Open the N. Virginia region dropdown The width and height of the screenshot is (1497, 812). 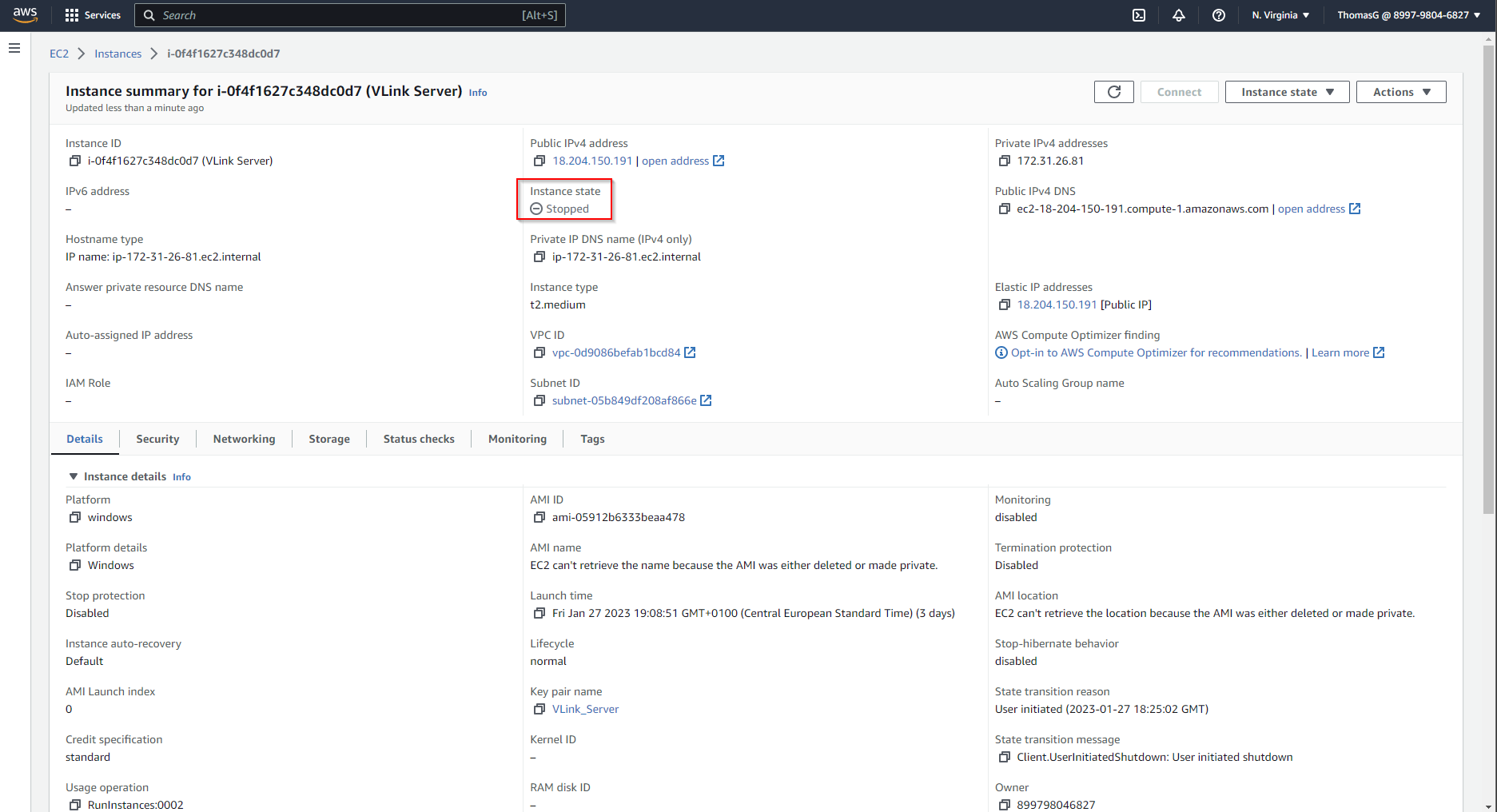[1280, 15]
